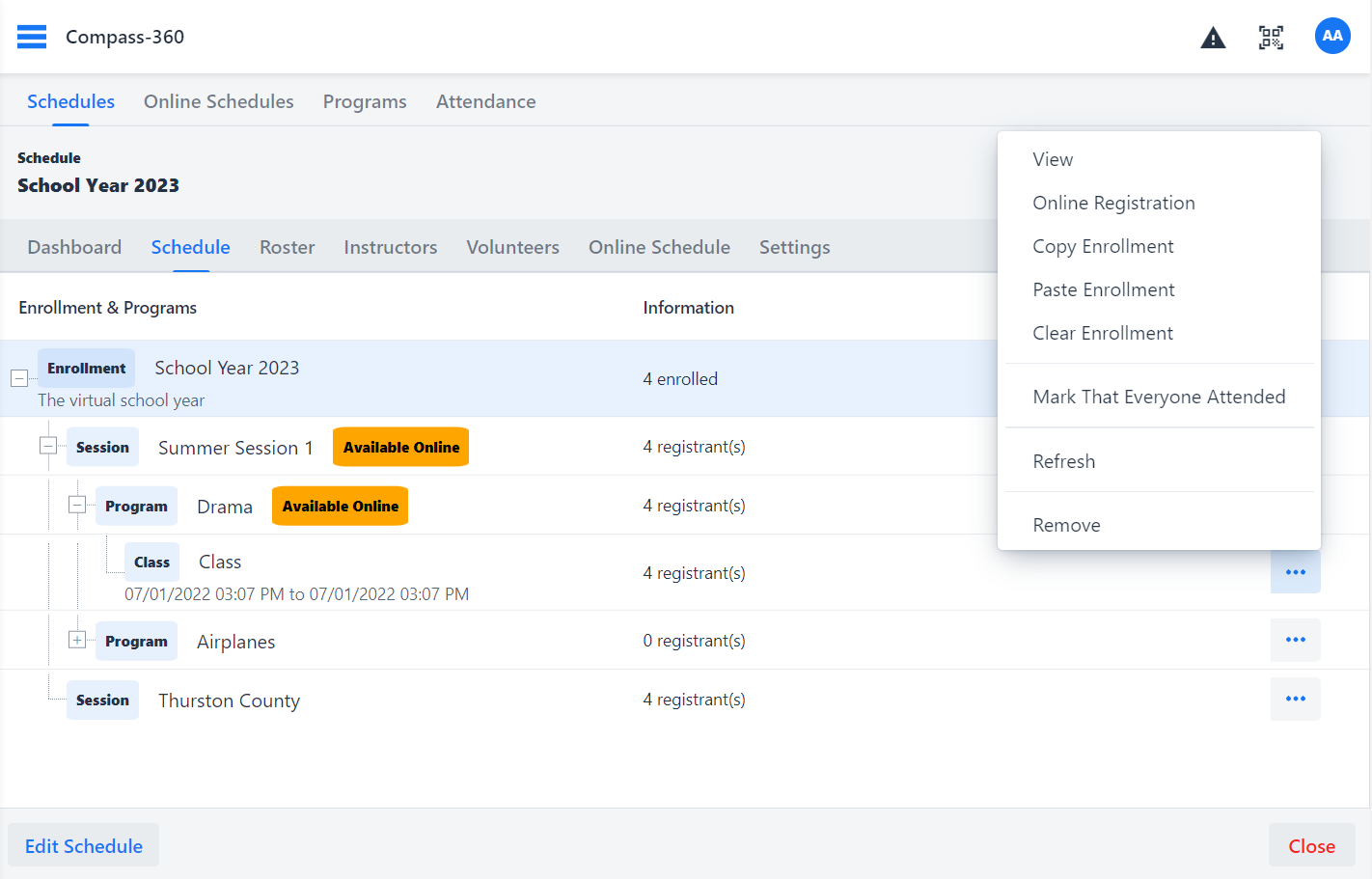
Task: Expand the Airplanes program node
Action: tap(77, 640)
